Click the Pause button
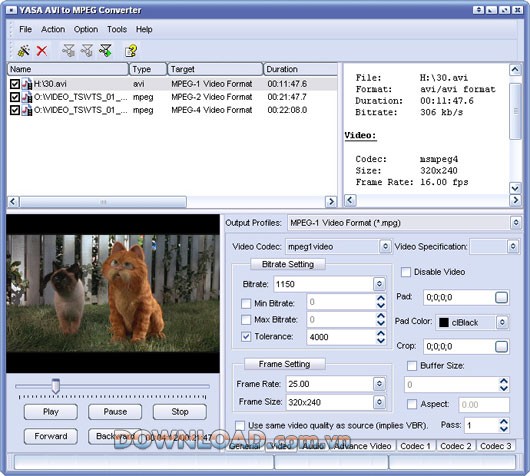This screenshot has height=476, width=530. (x=115, y=412)
